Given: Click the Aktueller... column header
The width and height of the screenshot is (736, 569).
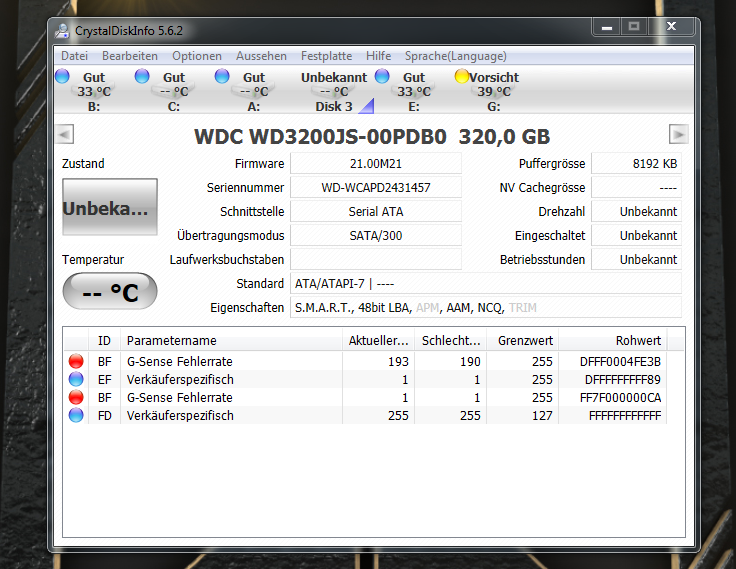Looking at the screenshot, I should coord(378,340).
